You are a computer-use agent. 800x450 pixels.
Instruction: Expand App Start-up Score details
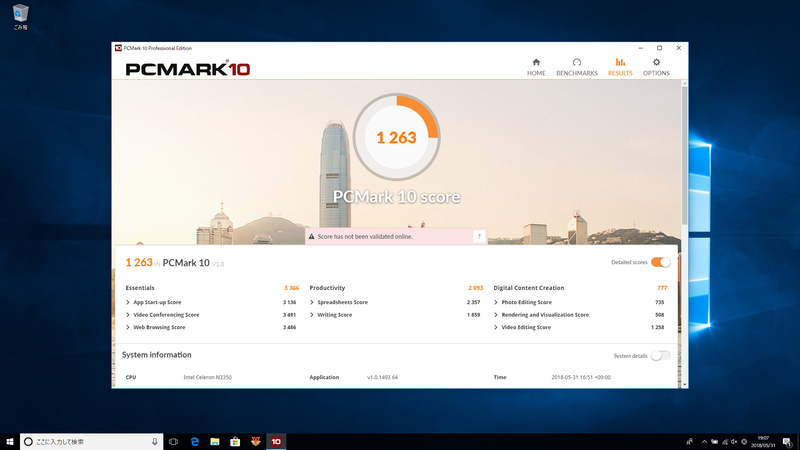[128, 302]
